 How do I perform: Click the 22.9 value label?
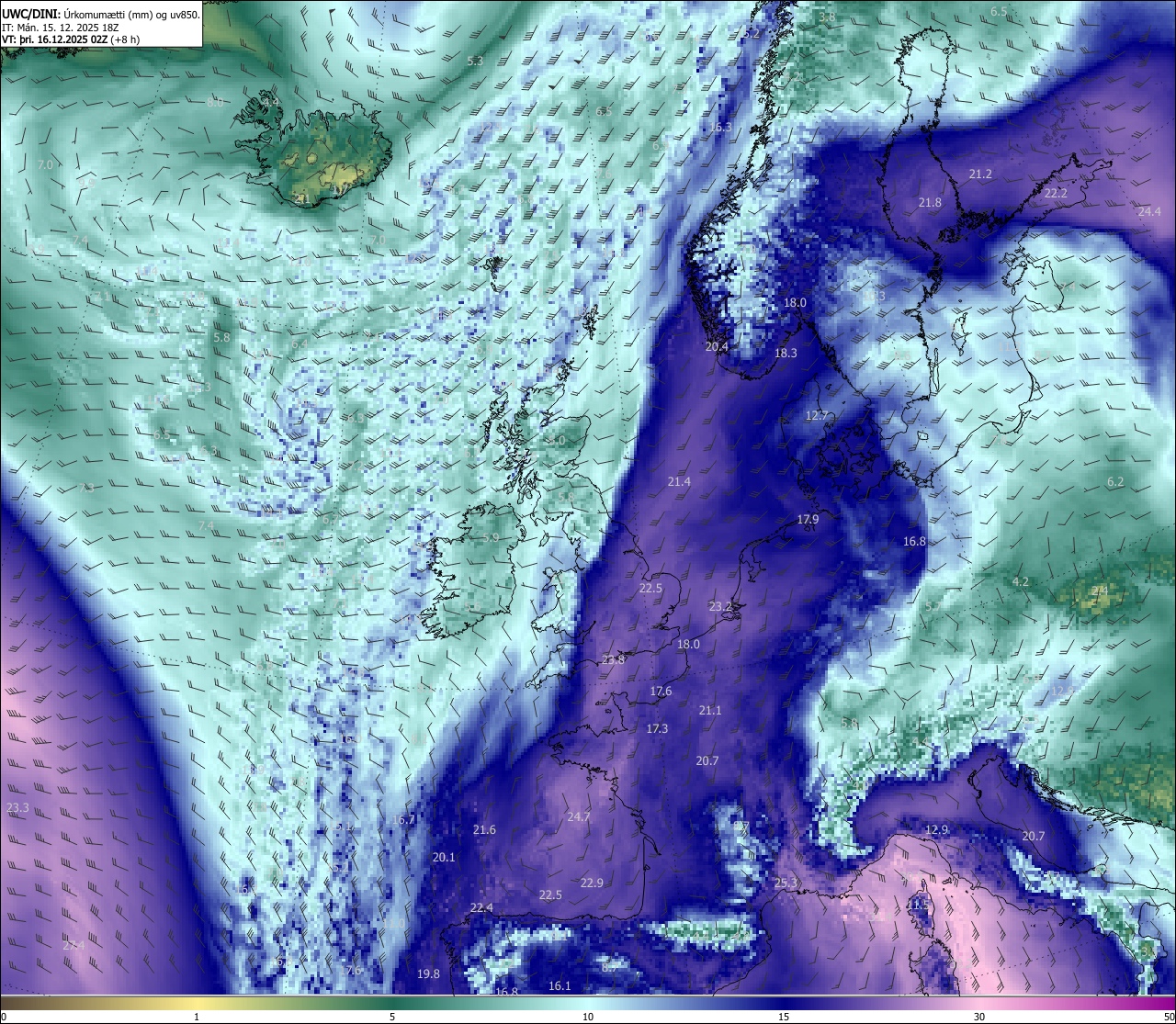click(x=592, y=883)
